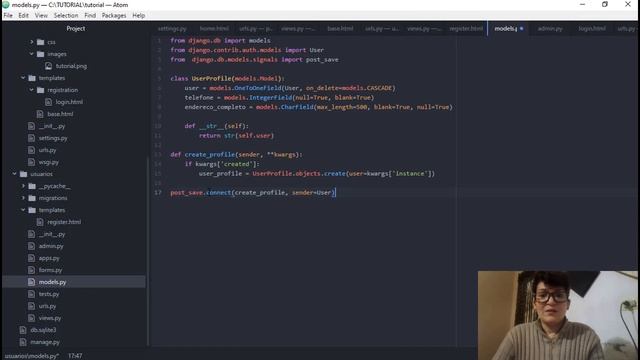Click the forms.py file icon
Image resolution: width=640 pixels, height=360 pixels.
[x=31, y=270]
